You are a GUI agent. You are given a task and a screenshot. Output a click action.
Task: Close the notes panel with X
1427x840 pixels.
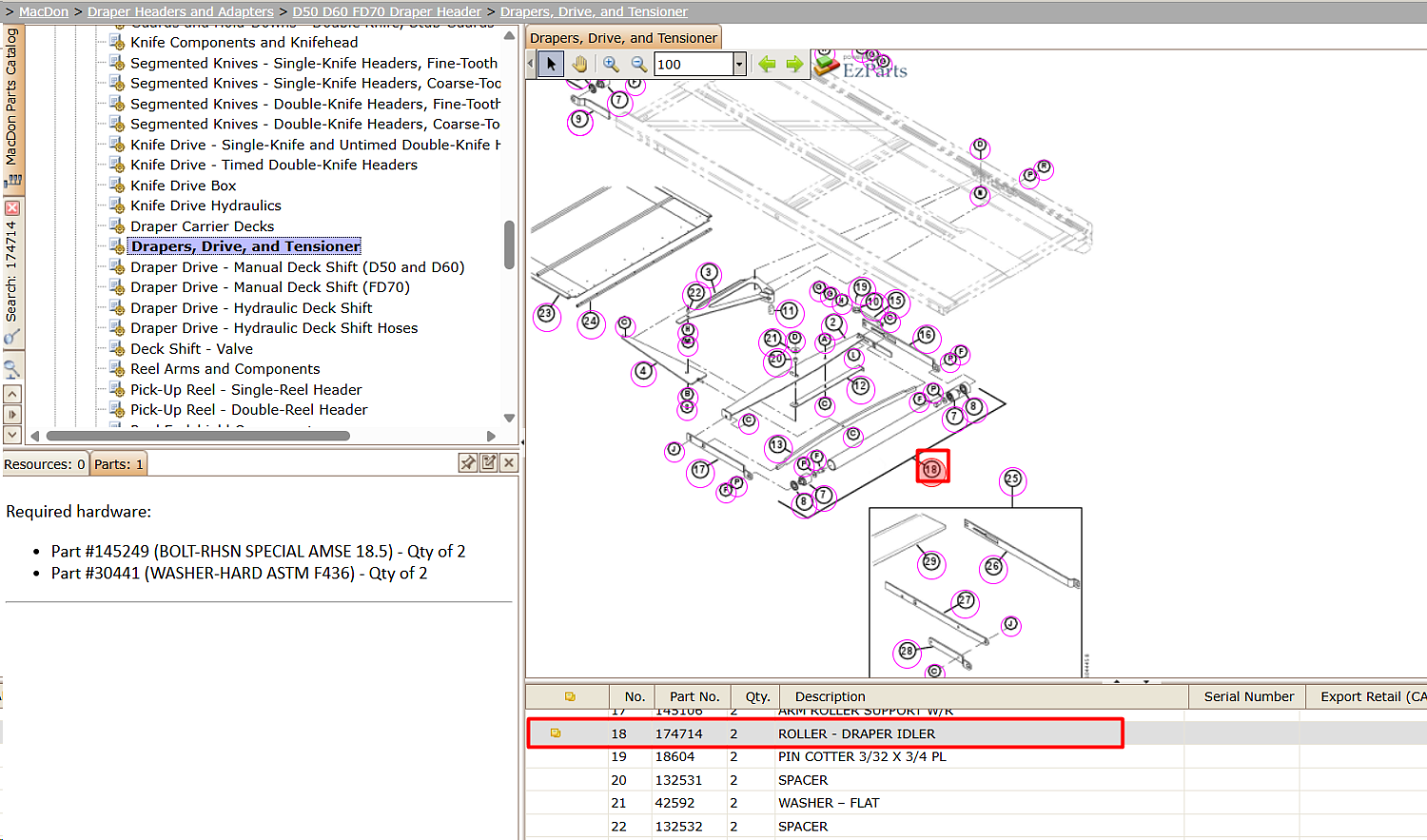click(x=509, y=463)
